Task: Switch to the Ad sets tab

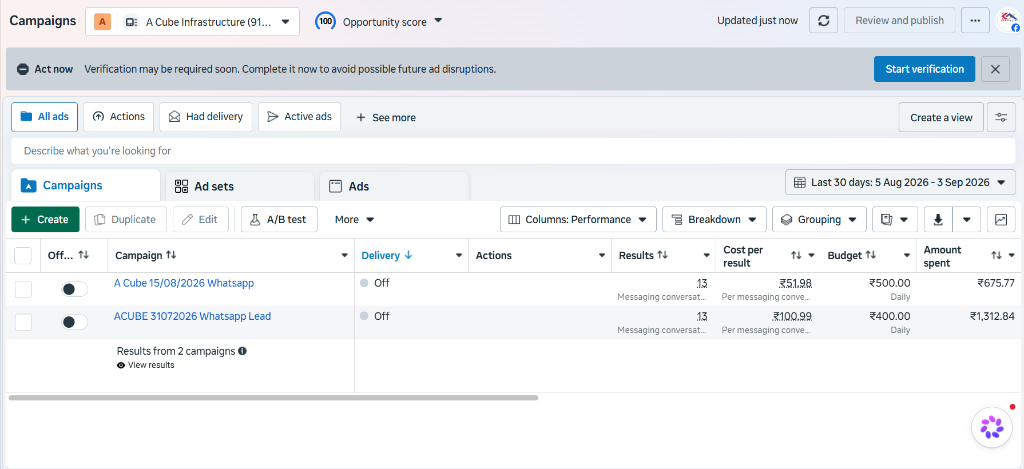Action: tap(240, 186)
